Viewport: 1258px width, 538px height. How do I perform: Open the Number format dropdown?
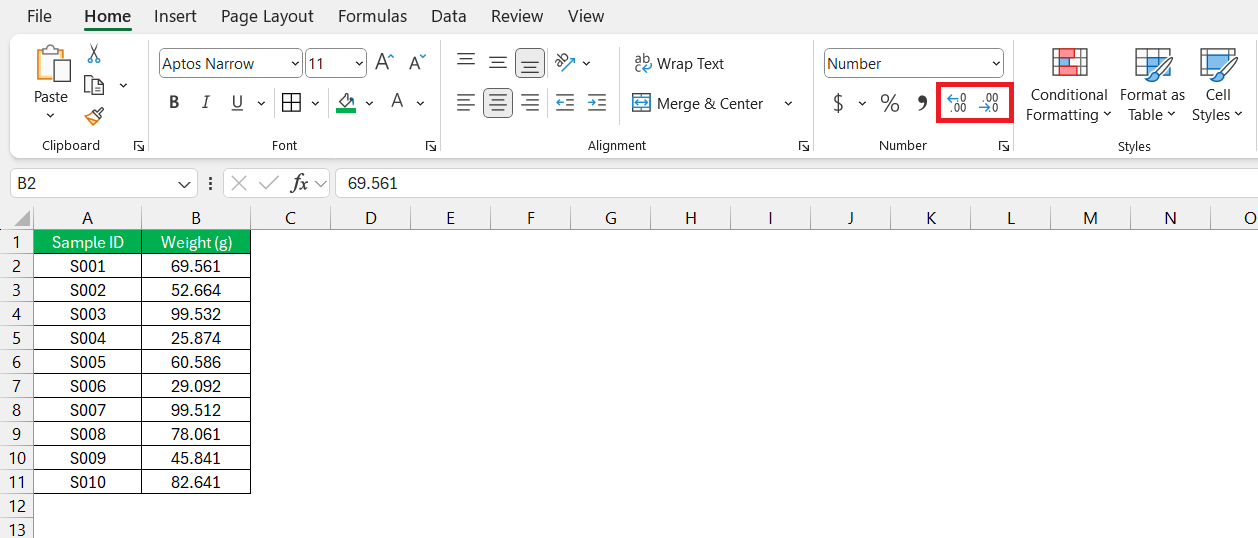996,63
